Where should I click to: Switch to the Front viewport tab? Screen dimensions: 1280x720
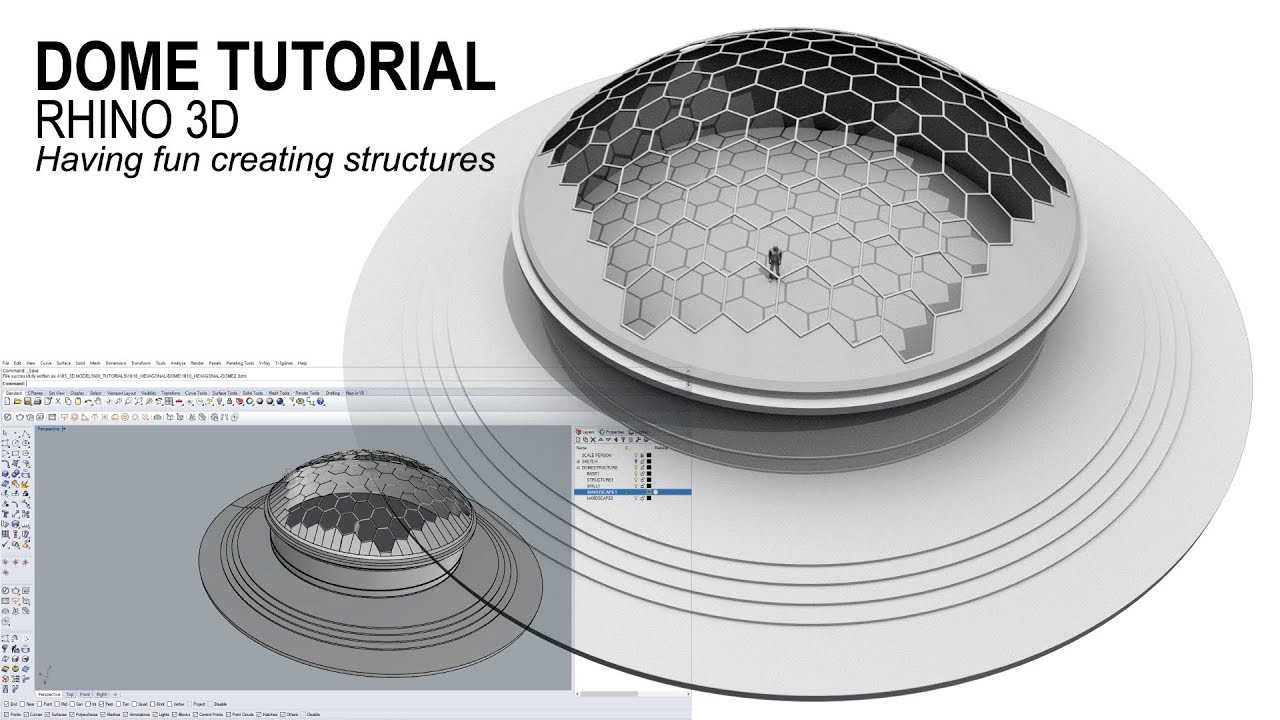[x=85, y=694]
